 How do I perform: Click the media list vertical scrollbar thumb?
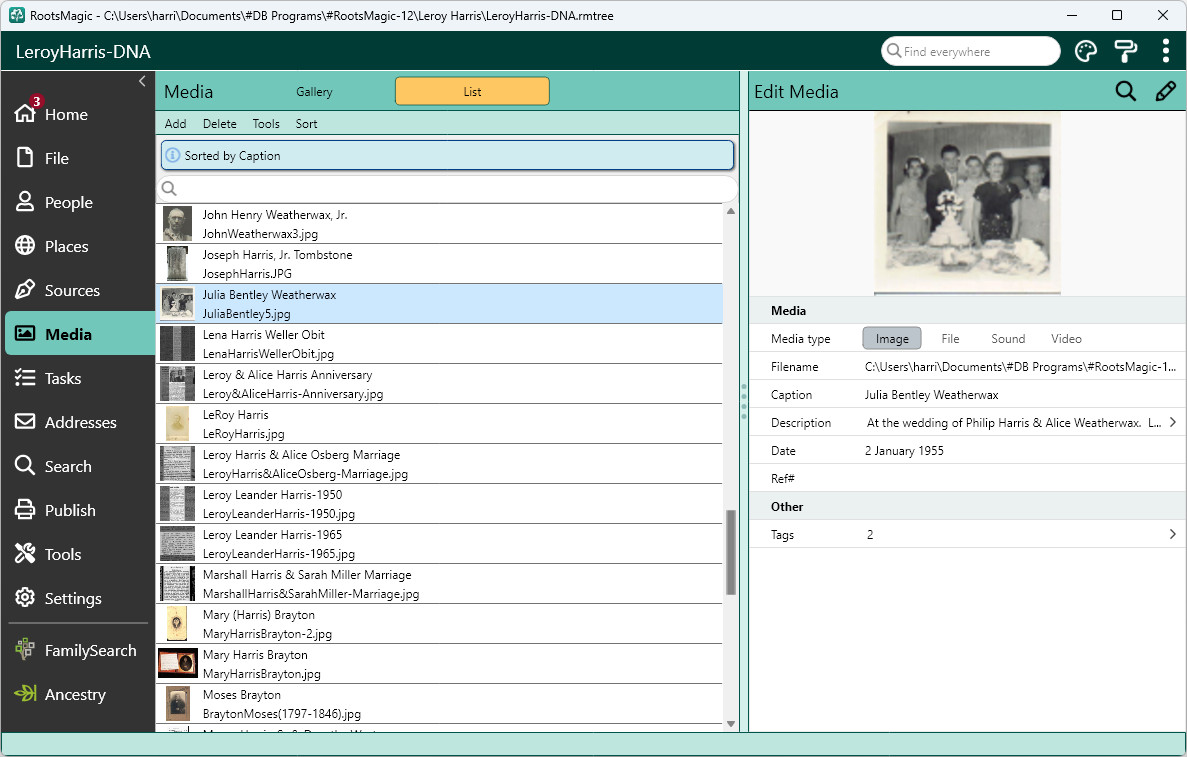[731, 553]
